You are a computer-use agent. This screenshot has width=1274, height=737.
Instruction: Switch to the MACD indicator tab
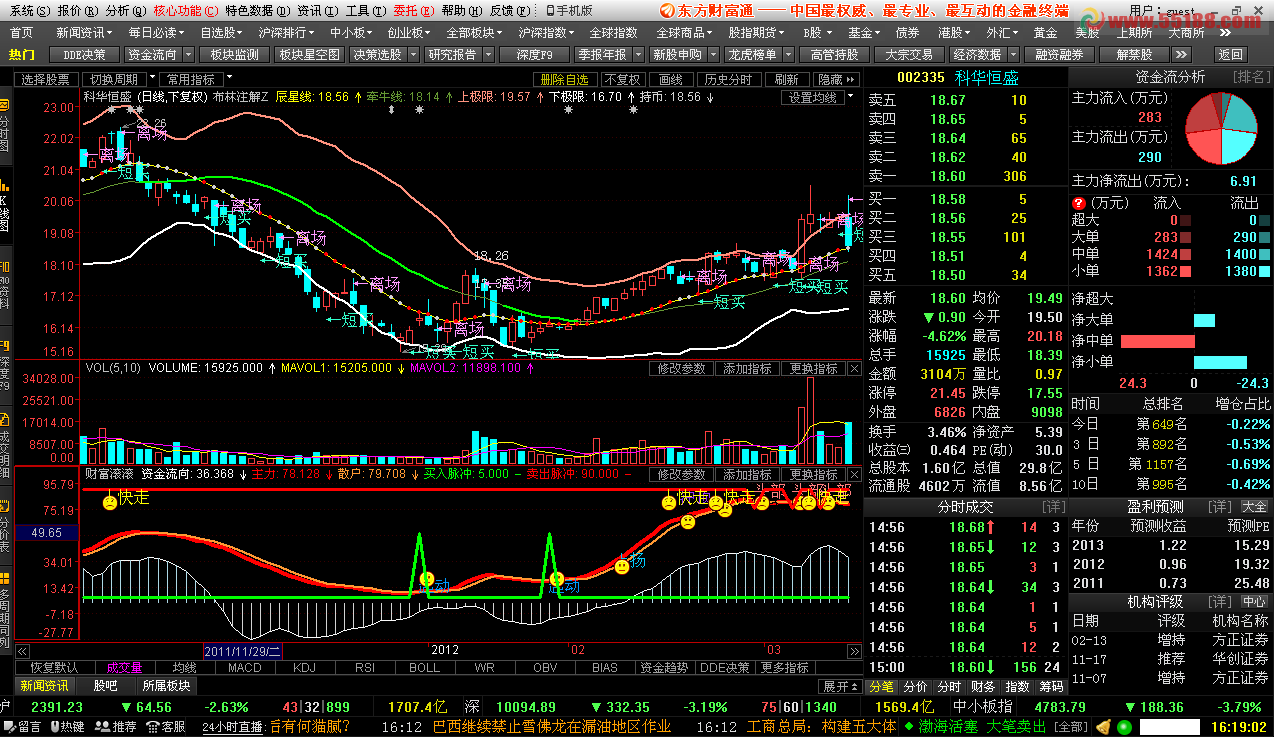click(244, 667)
